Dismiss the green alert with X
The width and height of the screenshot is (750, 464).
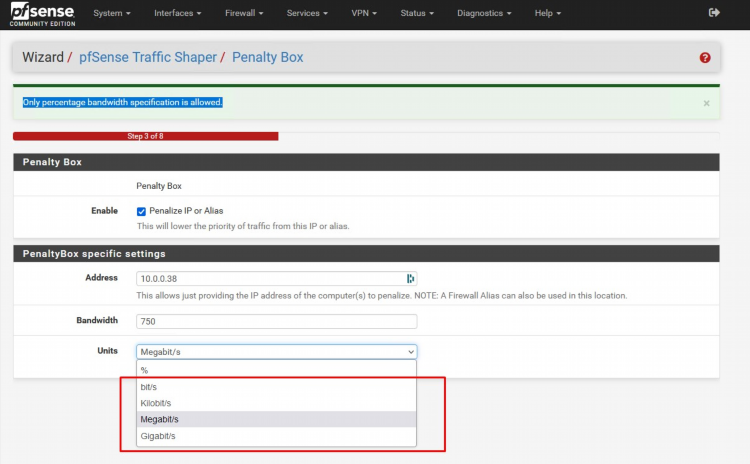(x=706, y=103)
